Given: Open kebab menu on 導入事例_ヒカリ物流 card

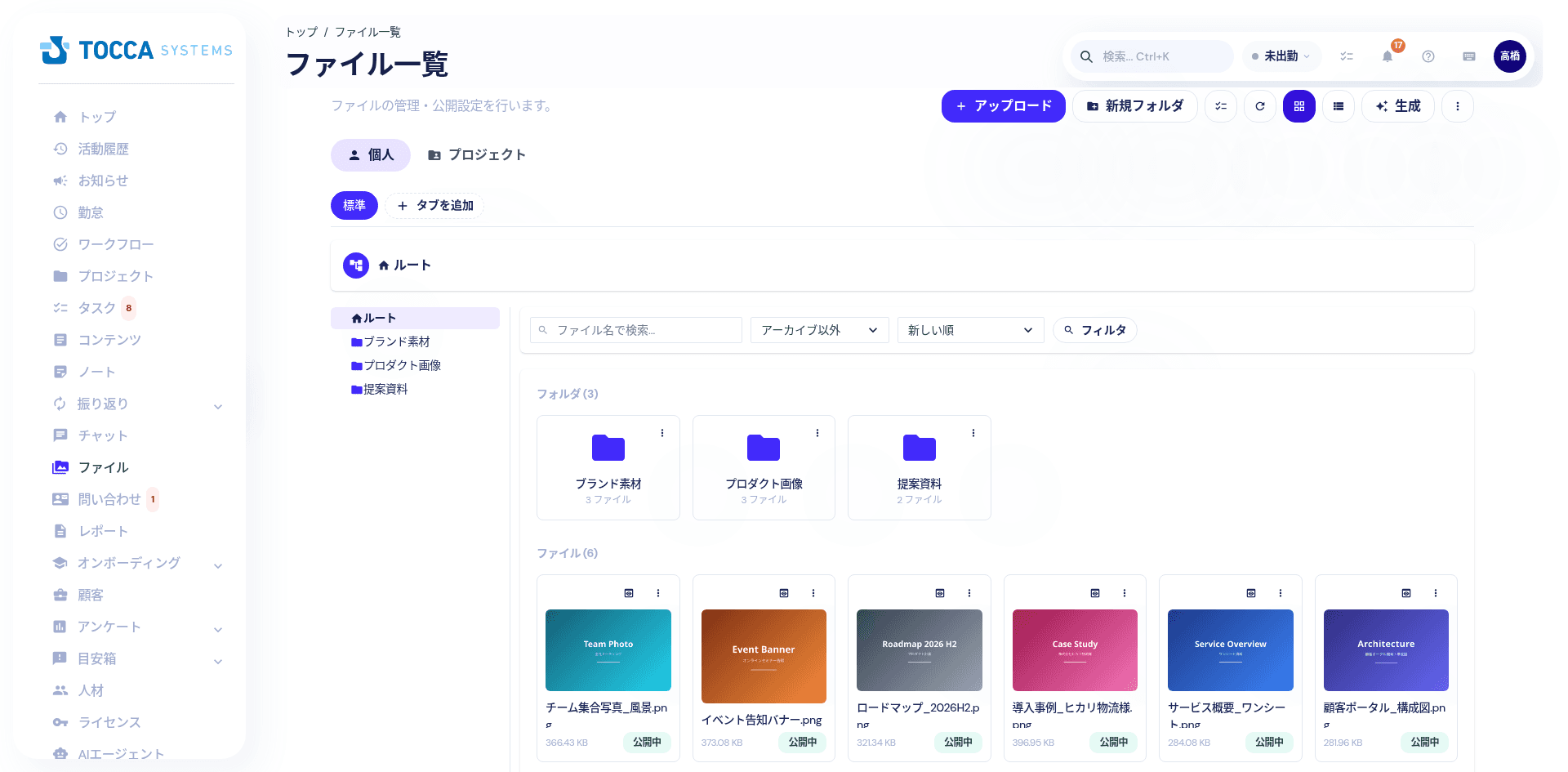Looking at the screenshot, I should click(x=1125, y=593).
